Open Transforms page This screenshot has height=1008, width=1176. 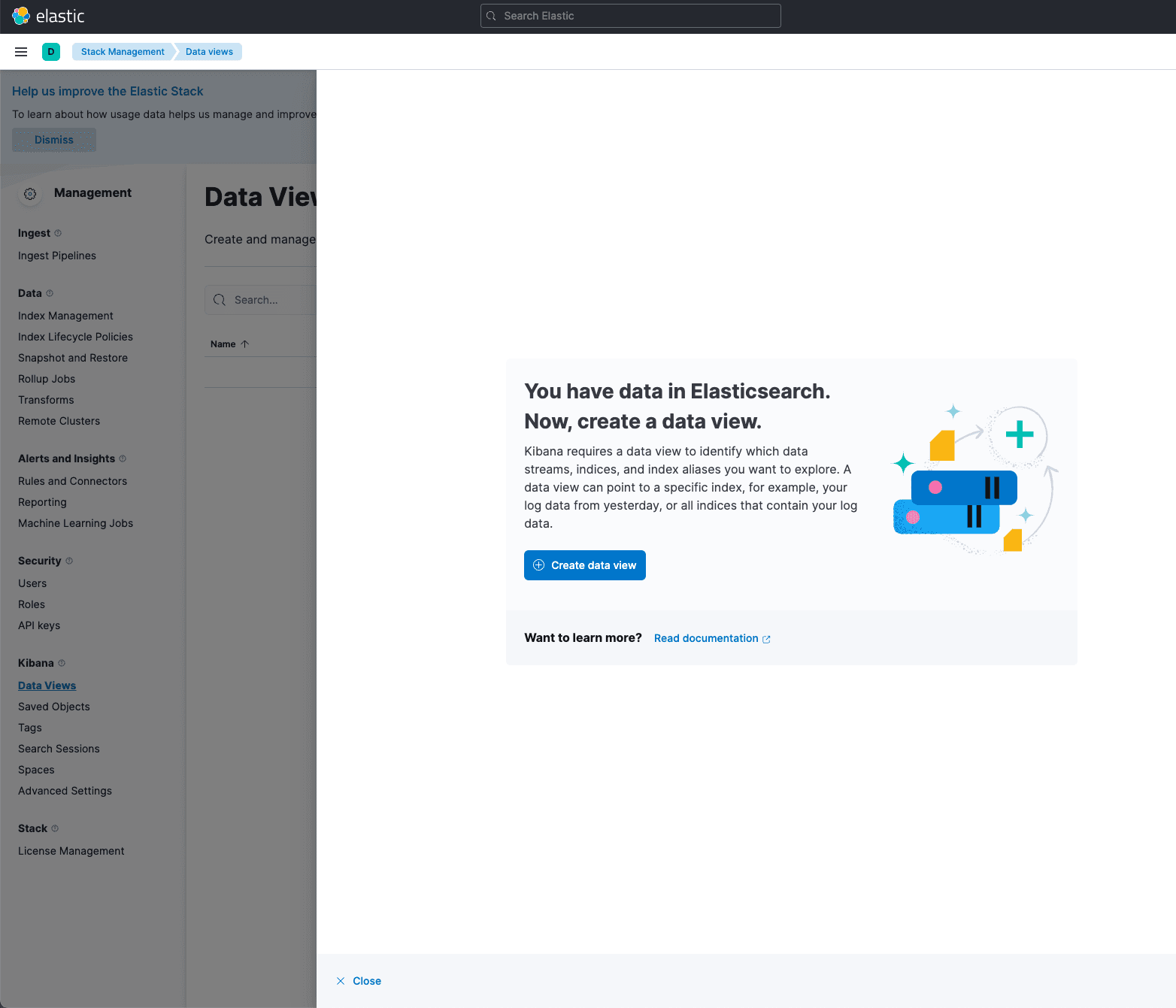click(x=46, y=400)
